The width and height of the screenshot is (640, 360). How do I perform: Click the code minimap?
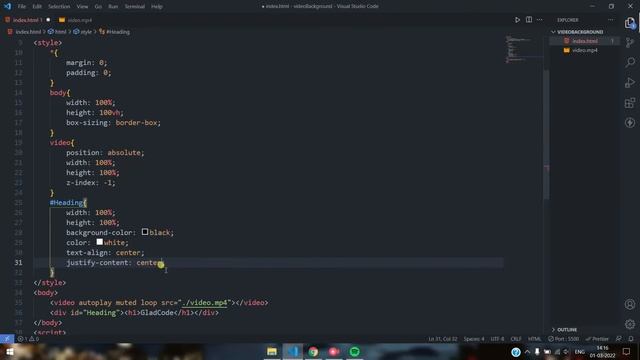(523, 49)
